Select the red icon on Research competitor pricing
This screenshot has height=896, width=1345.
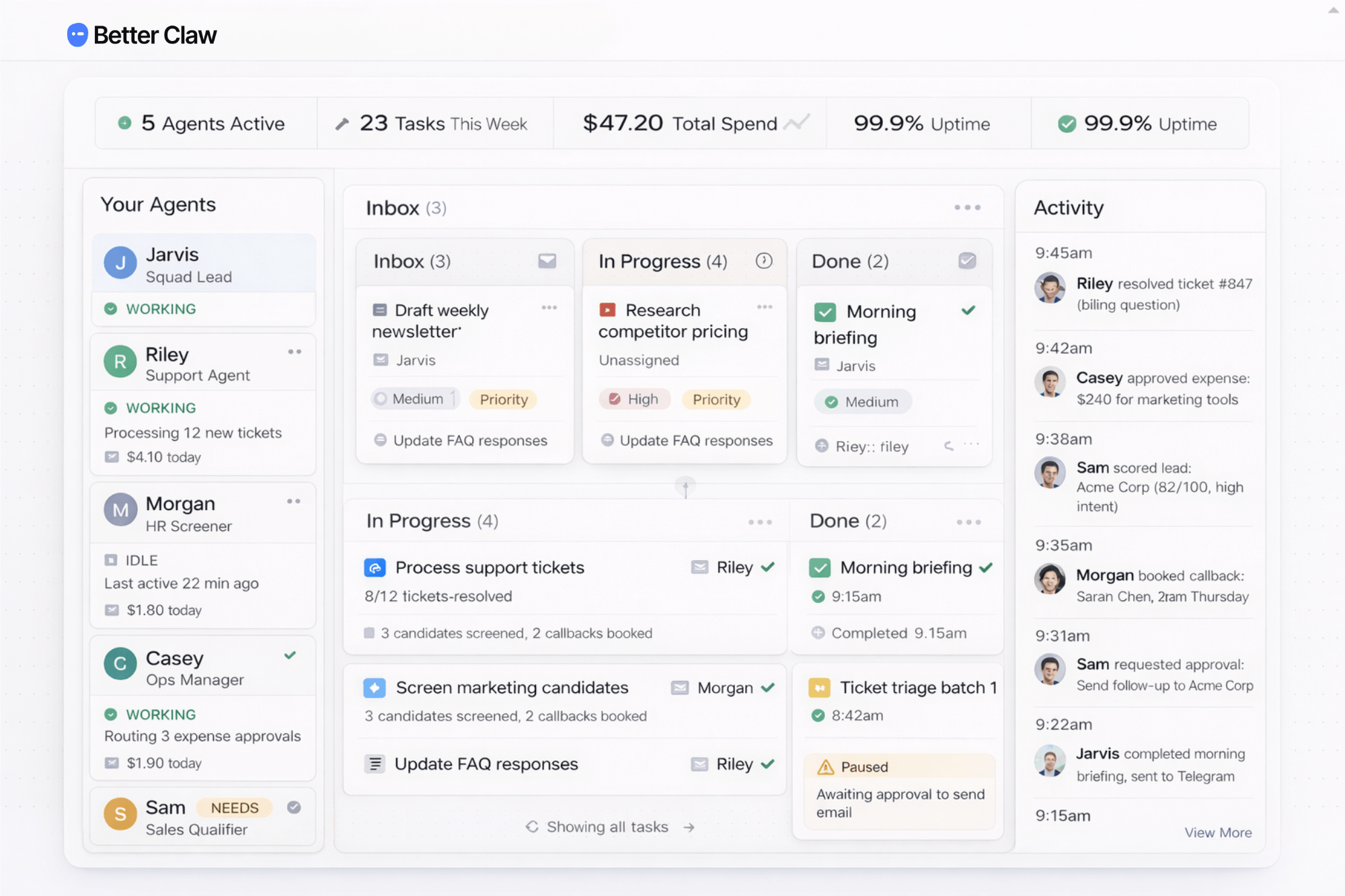[607, 310]
